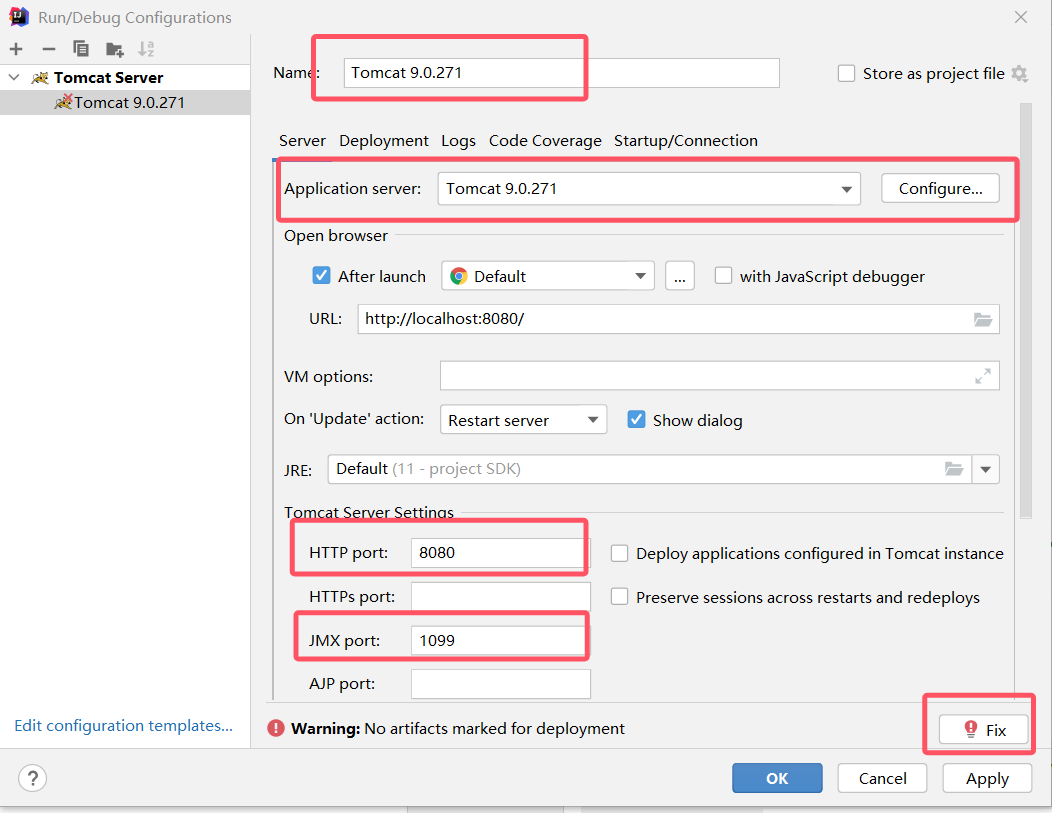The width and height of the screenshot is (1052, 813).
Task: Click the red warning icon beside Warning text
Action: pyautogui.click(x=276, y=728)
